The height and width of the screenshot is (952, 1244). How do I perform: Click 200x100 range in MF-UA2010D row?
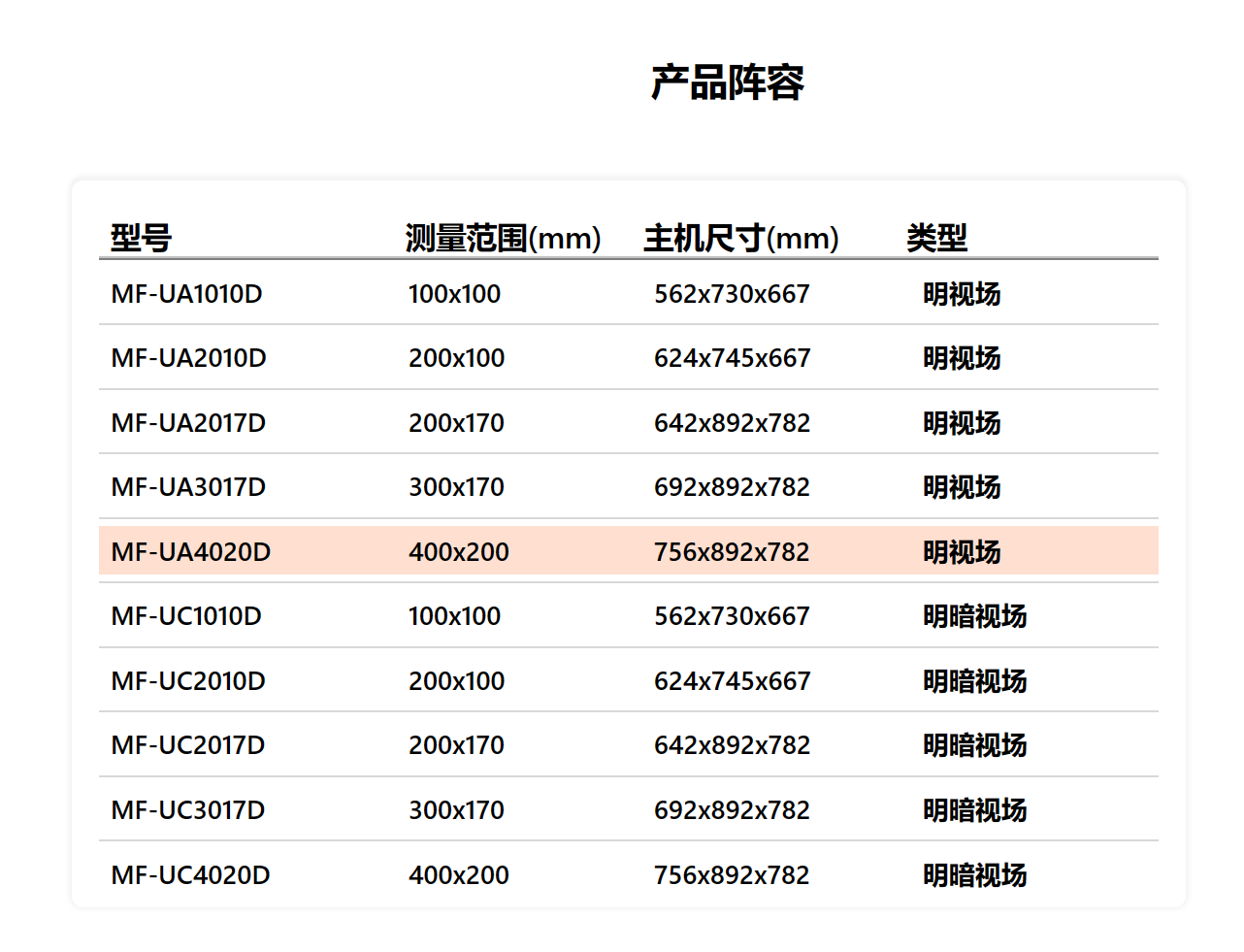click(456, 358)
